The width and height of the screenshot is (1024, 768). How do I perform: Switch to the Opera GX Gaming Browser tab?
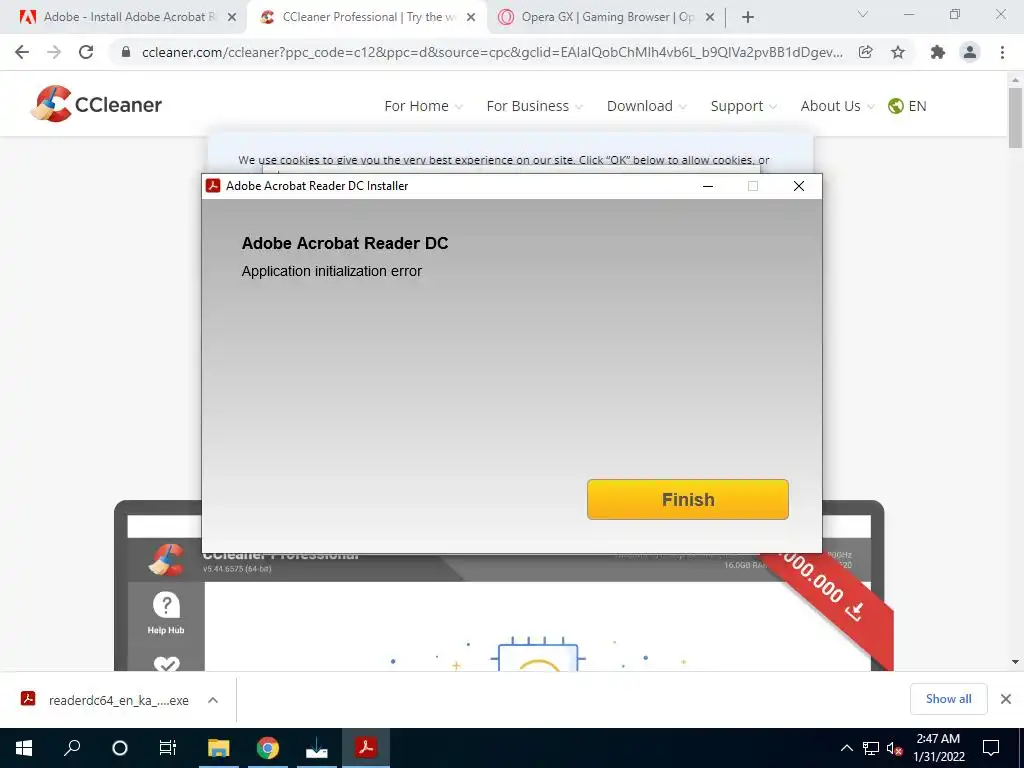click(608, 17)
